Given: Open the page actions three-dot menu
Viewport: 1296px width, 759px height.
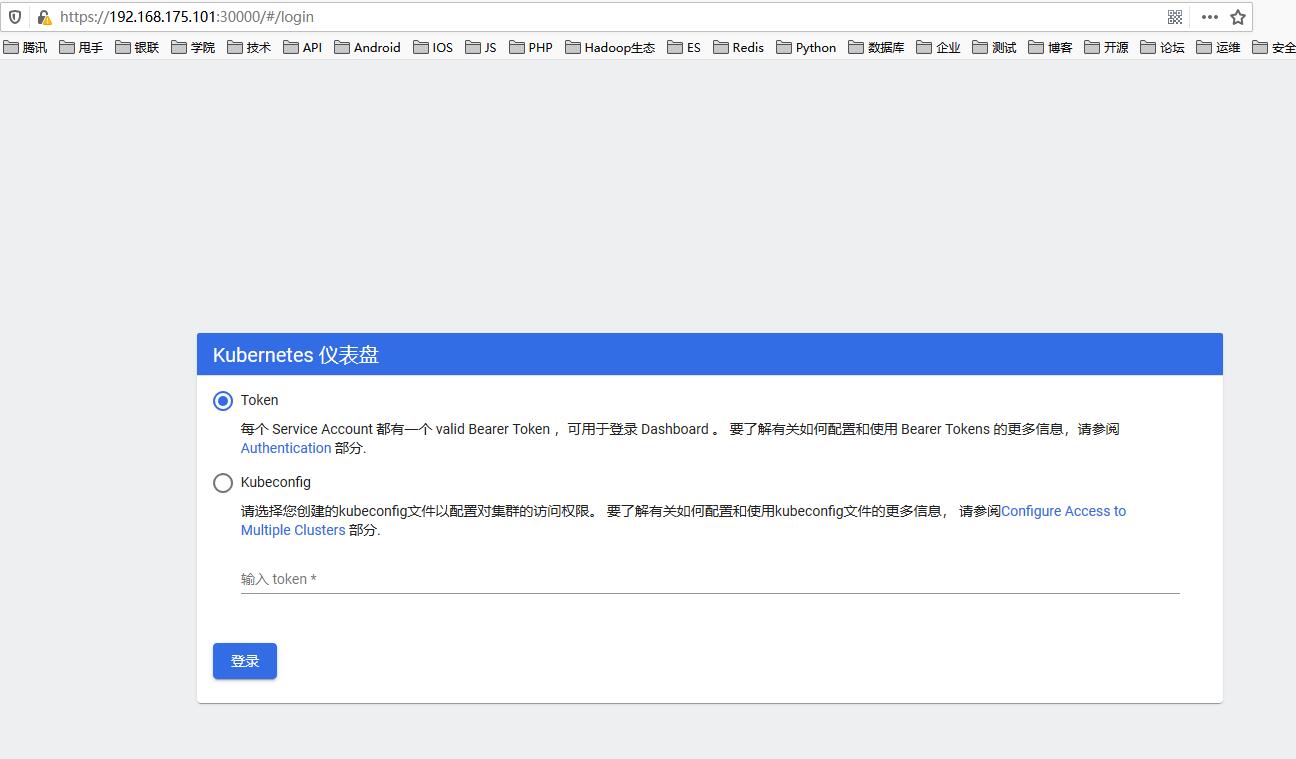Looking at the screenshot, I should point(1210,17).
